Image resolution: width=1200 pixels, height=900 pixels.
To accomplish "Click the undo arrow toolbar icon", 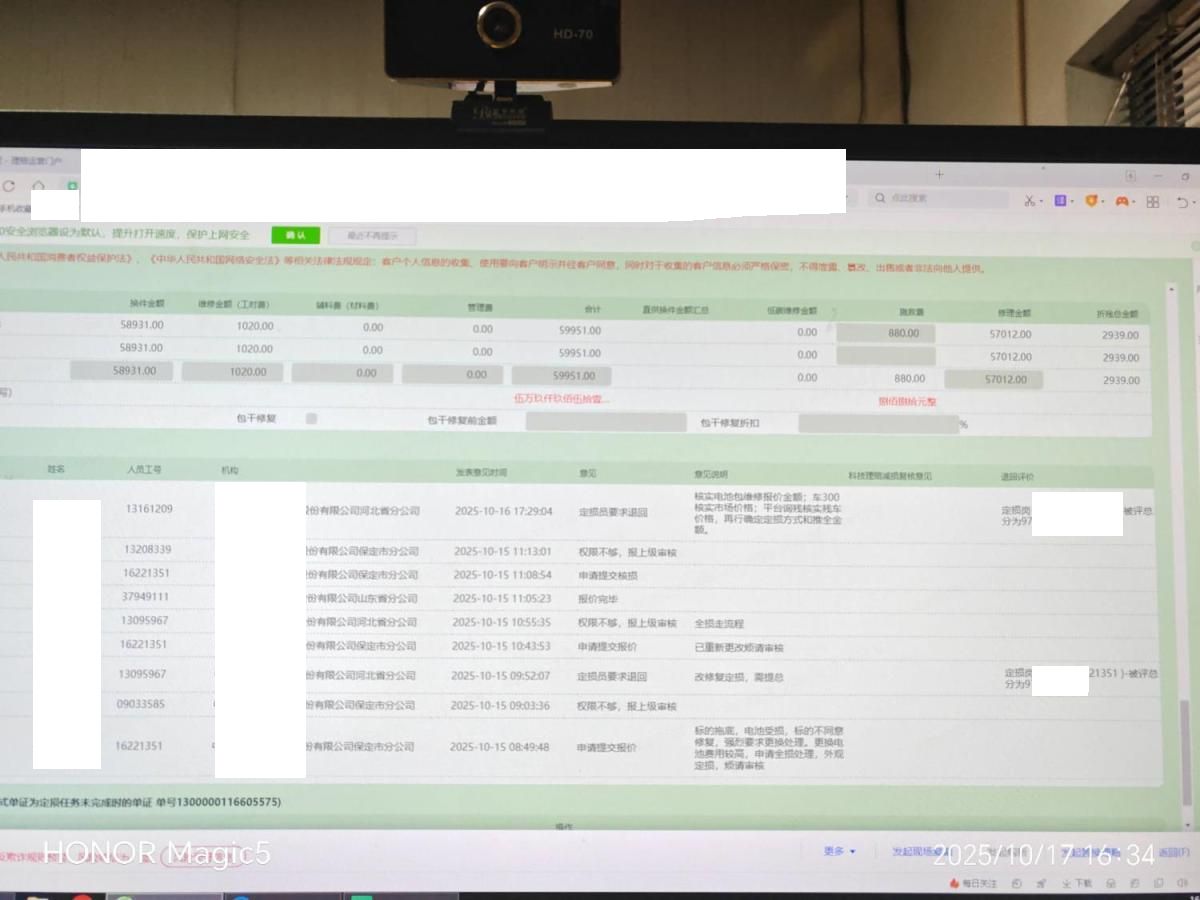I will (x=1182, y=202).
